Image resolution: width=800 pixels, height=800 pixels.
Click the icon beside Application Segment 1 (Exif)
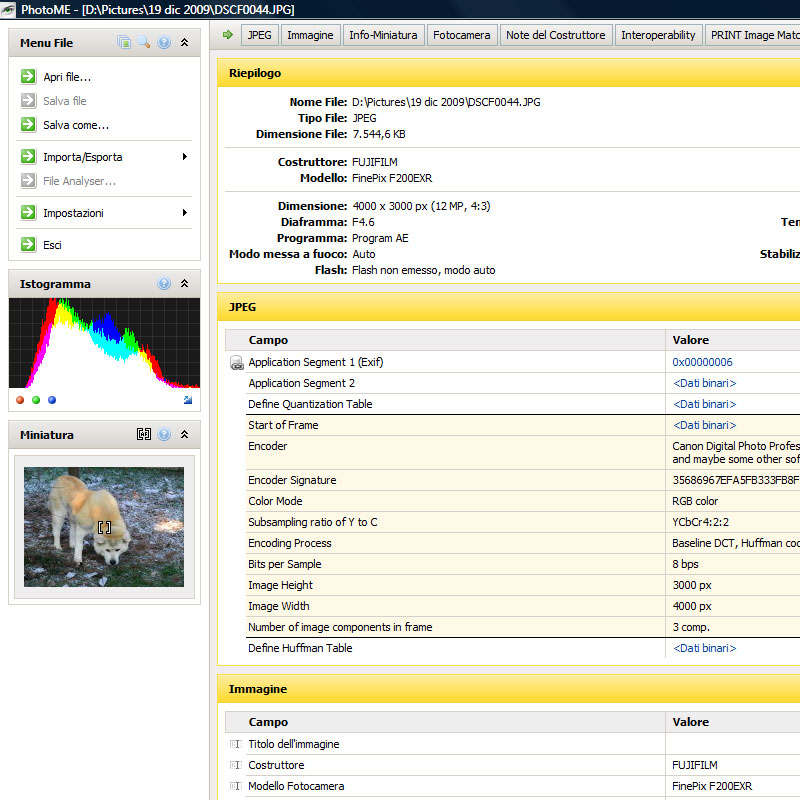(237, 363)
